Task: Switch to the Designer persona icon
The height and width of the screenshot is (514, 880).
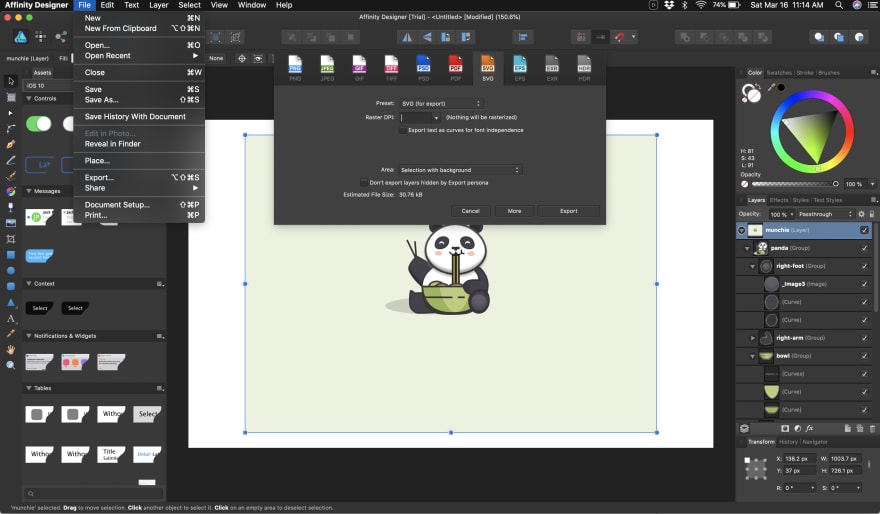Action: tap(20, 37)
